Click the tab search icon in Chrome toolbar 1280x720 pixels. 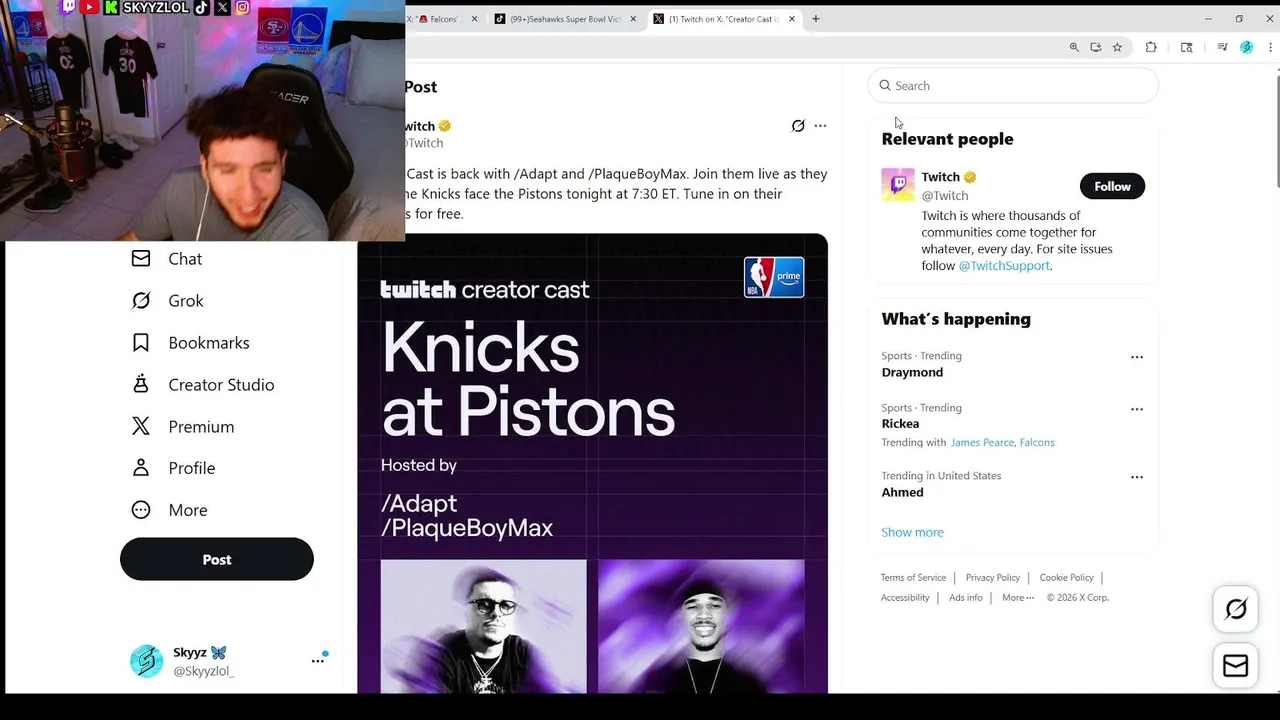1187,47
